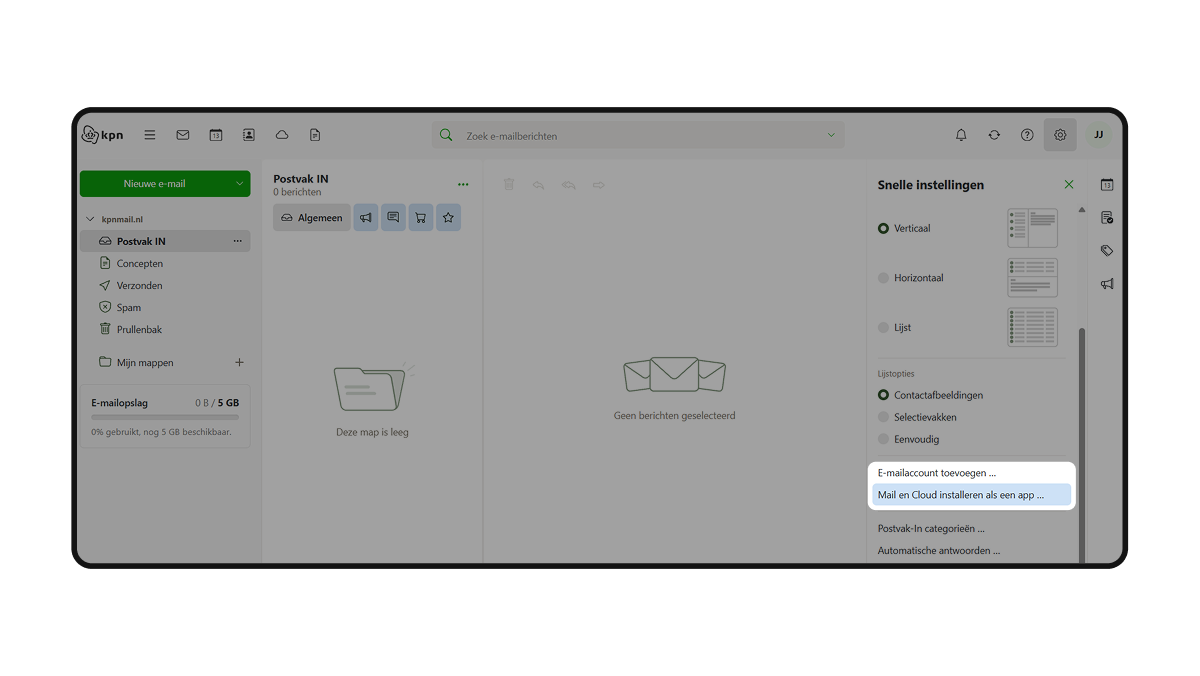Open the Postvak IN folder
The height and width of the screenshot is (676, 1200).
pyautogui.click(x=165, y=241)
